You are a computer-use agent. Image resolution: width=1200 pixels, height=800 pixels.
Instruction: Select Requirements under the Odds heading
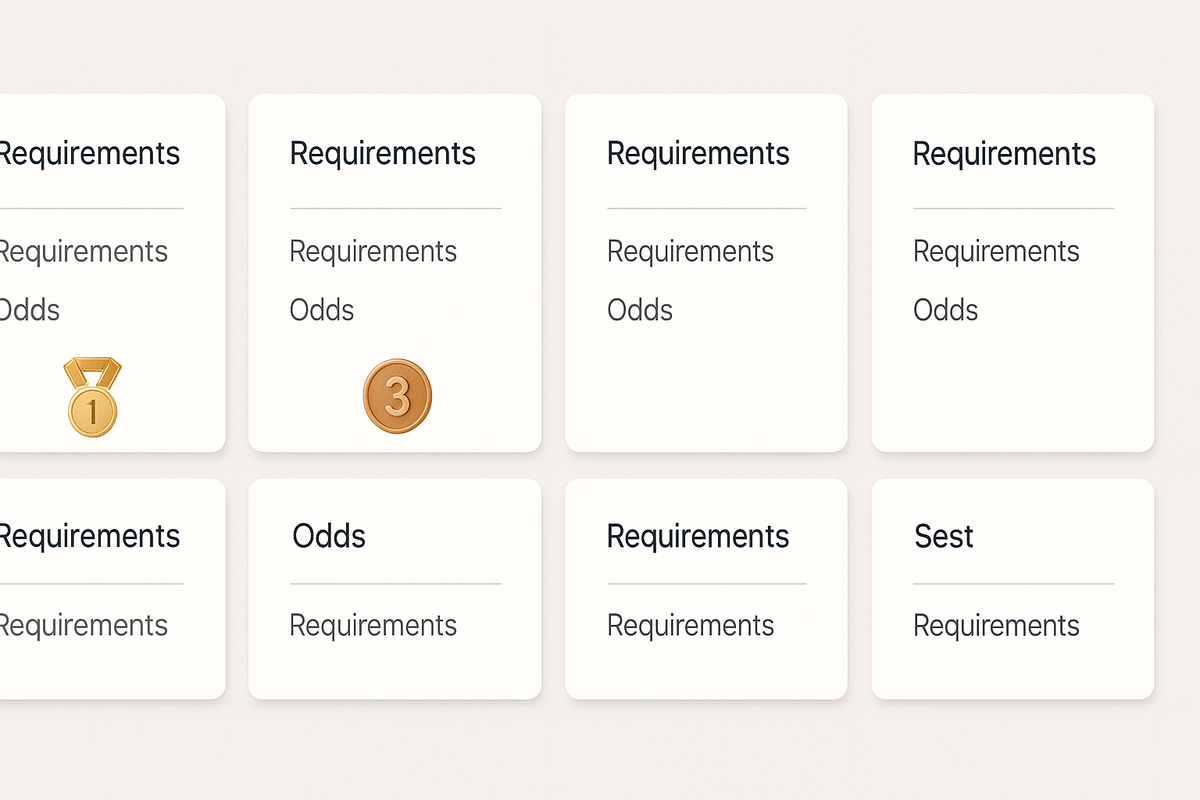click(373, 626)
